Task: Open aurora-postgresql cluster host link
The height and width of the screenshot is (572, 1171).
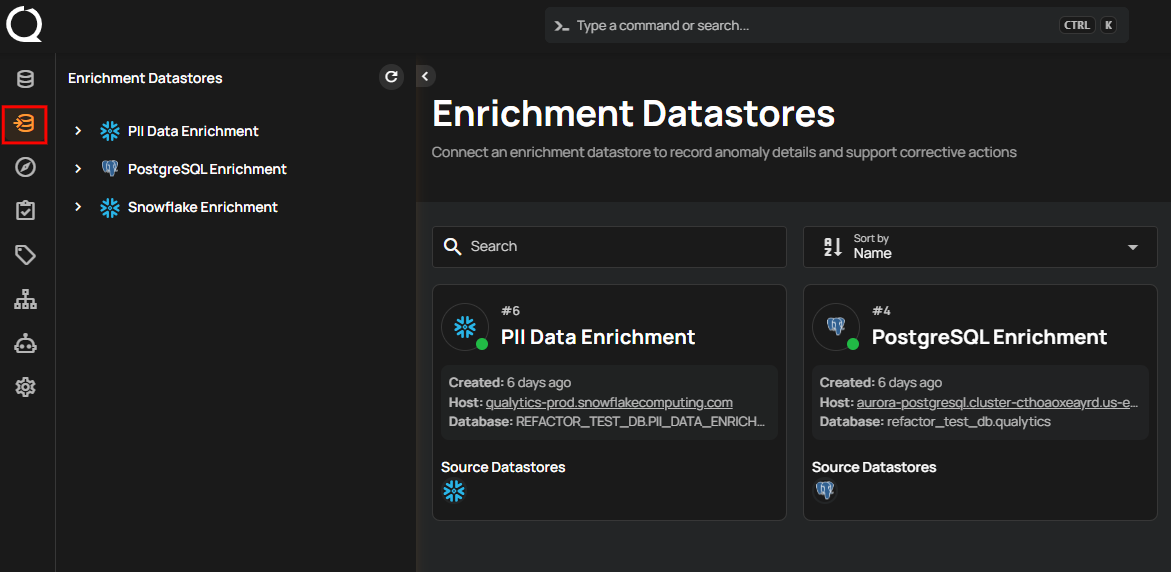Action: pos(997,402)
